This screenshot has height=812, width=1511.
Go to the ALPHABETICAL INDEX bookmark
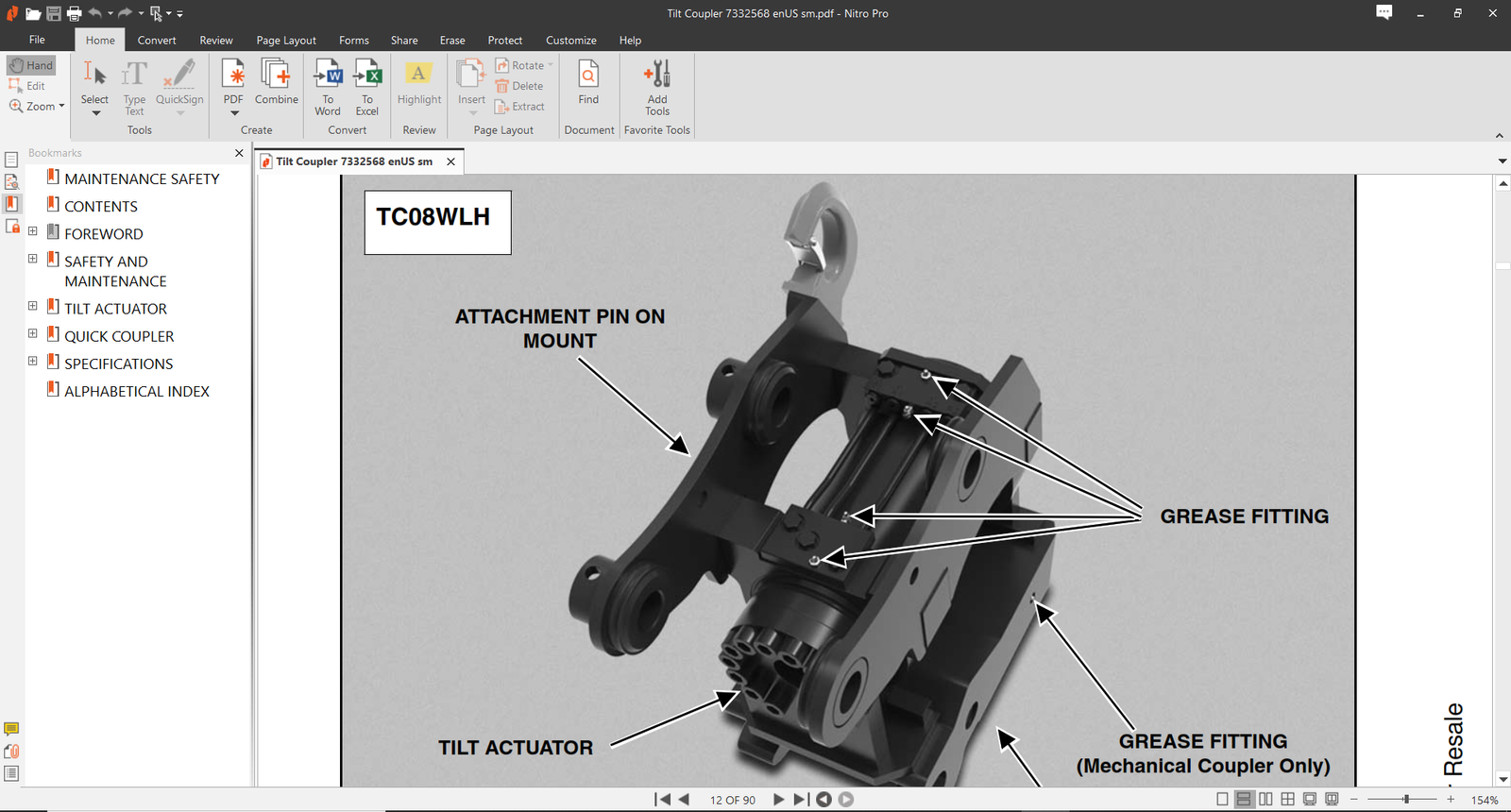pyautogui.click(x=137, y=391)
